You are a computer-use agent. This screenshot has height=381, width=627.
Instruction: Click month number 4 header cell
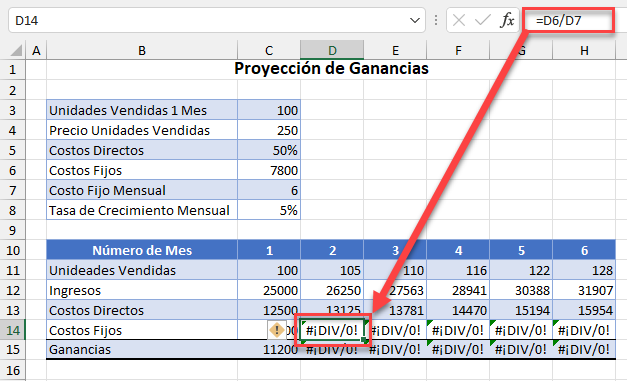pyautogui.click(x=458, y=250)
